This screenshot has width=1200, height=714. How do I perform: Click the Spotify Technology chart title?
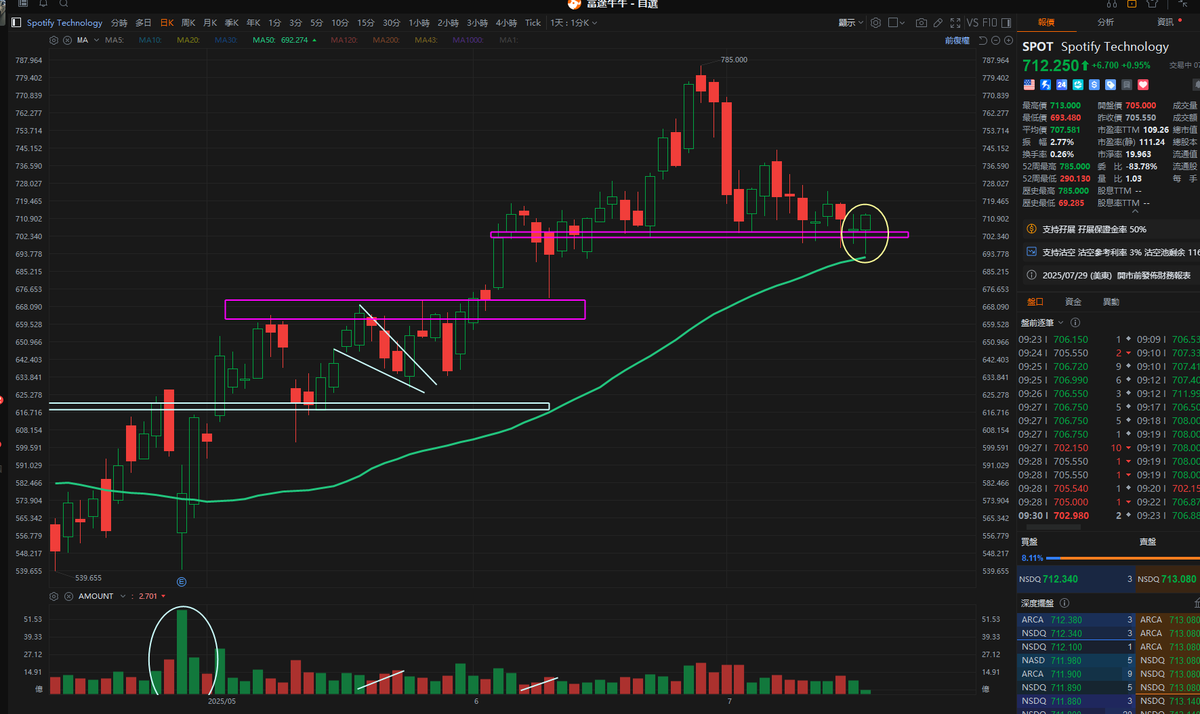64,22
